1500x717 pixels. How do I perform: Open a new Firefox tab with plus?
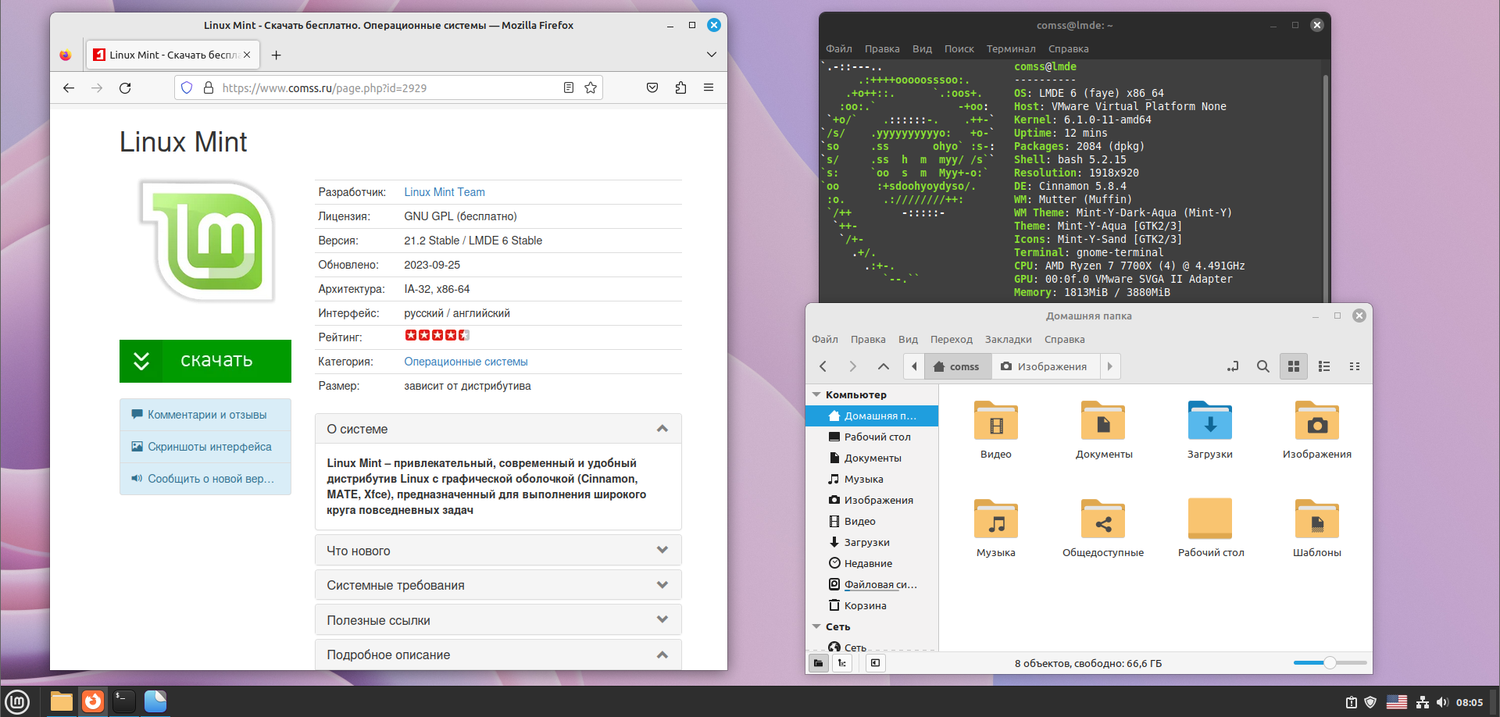(277, 55)
